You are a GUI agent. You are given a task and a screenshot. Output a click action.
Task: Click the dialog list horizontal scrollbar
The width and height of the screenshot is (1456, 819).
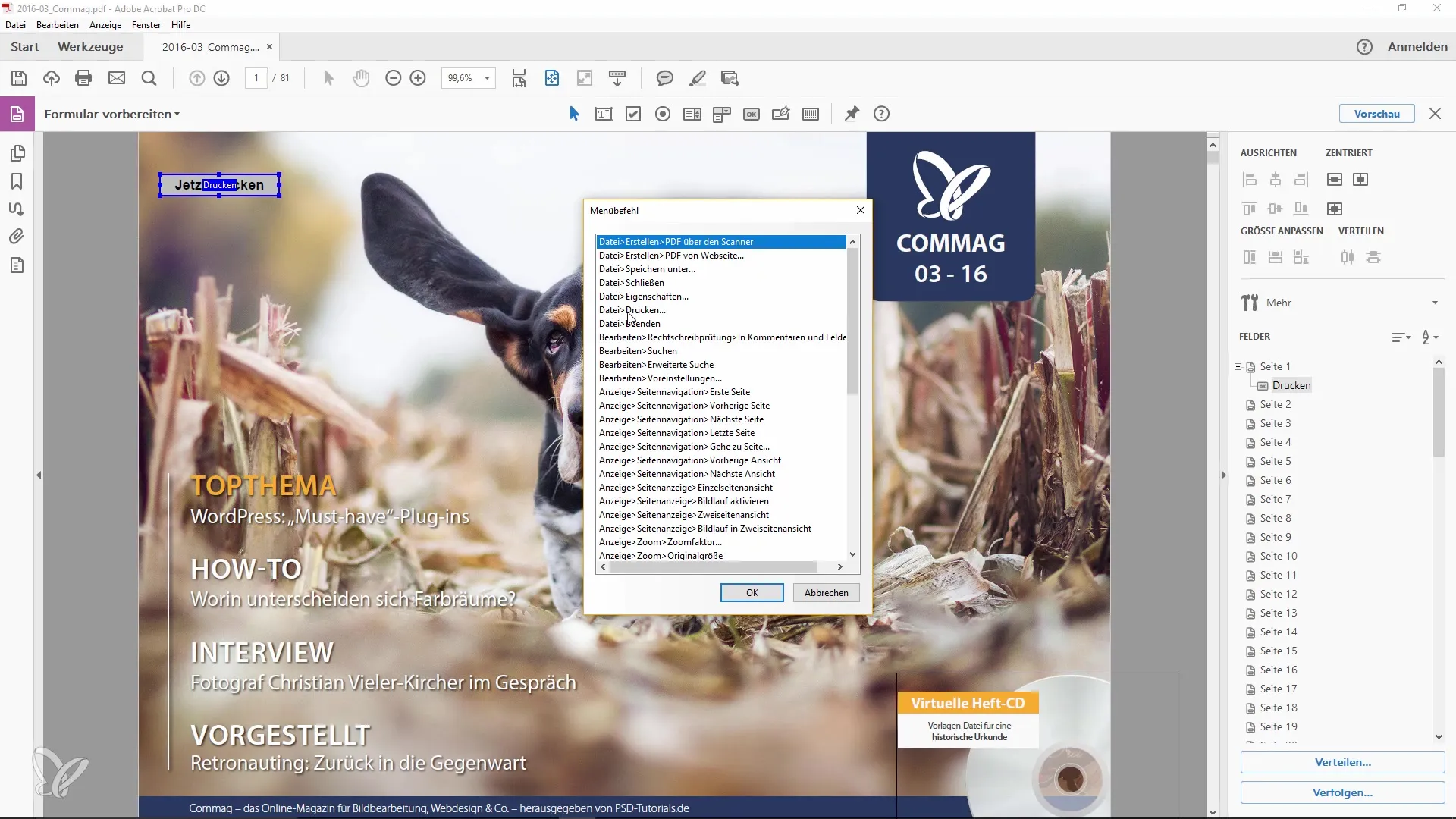pos(713,567)
